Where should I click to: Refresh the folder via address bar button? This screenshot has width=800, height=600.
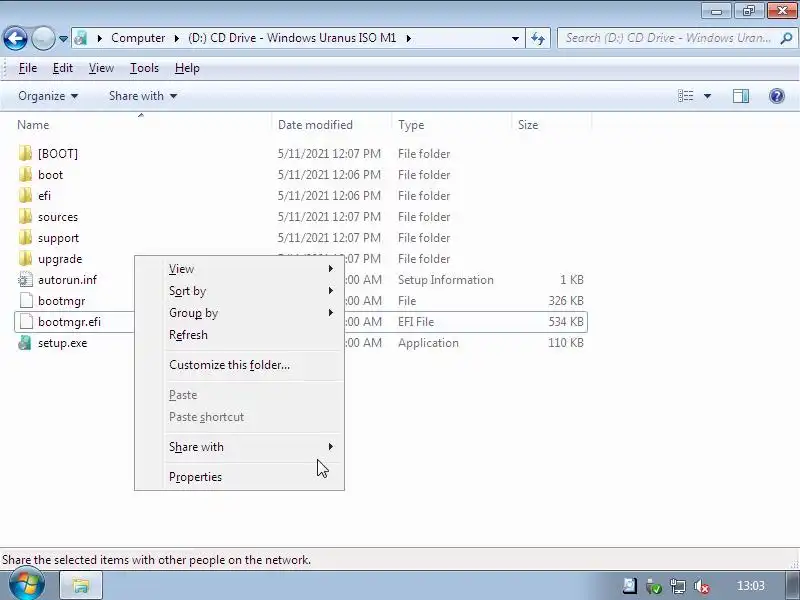(x=538, y=38)
